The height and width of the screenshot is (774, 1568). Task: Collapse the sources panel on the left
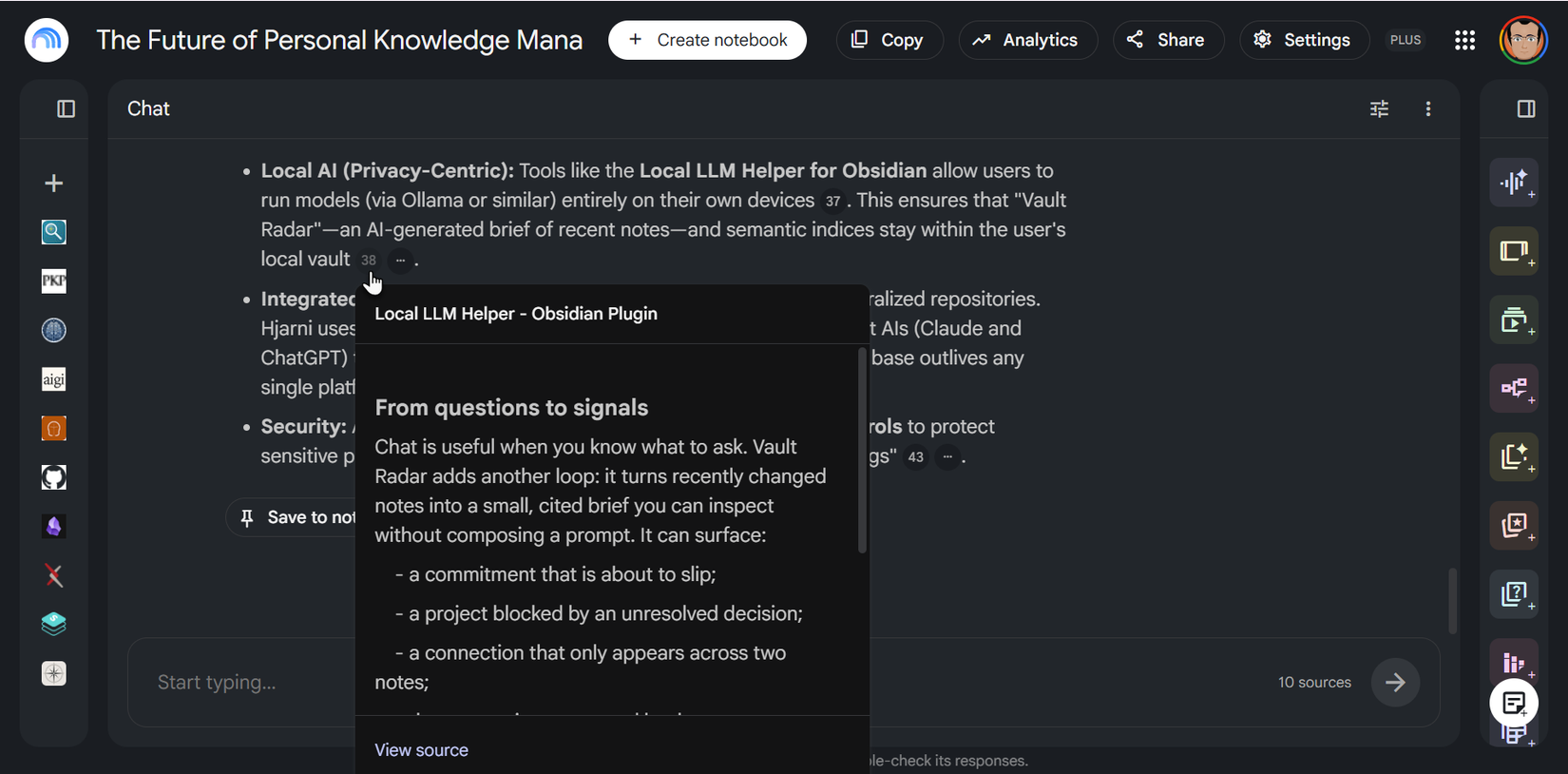[66, 109]
